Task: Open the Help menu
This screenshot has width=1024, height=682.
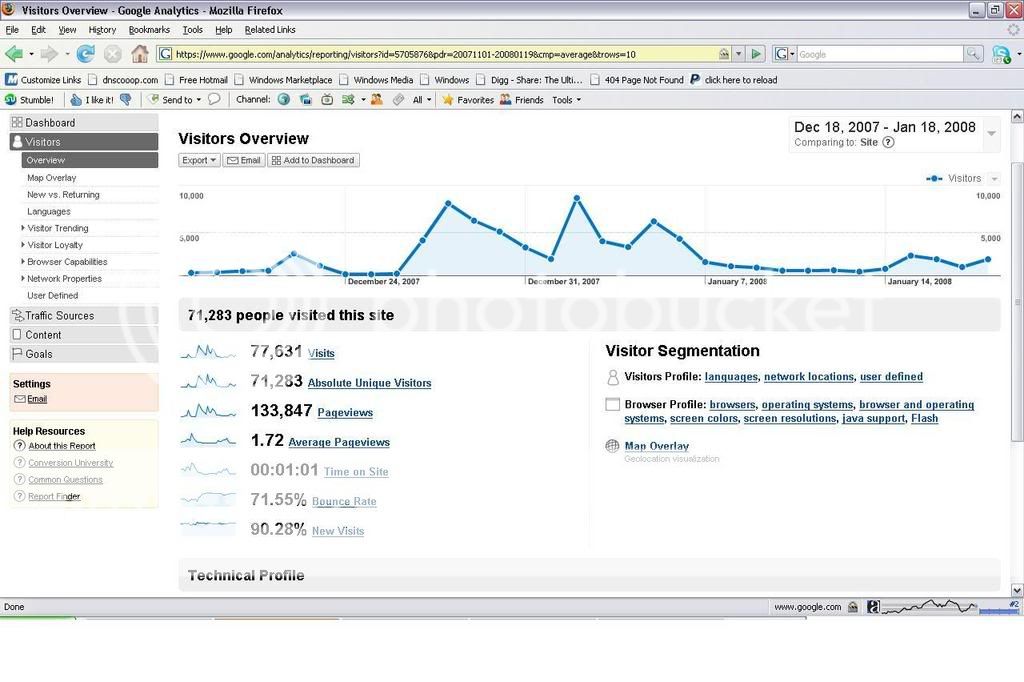Action: click(223, 29)
